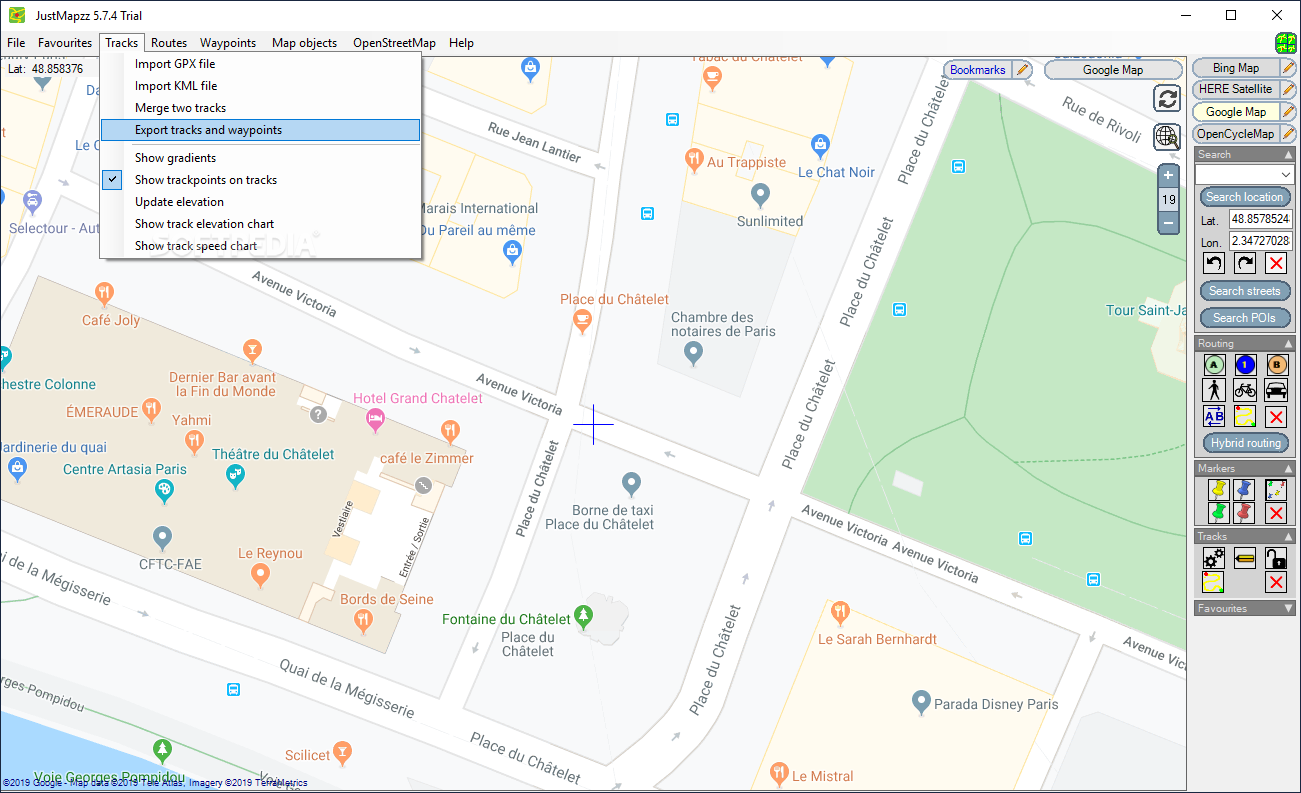Select the yellow pushpin marker
The image size is (1301, 793).
[x=1218, y=489]
